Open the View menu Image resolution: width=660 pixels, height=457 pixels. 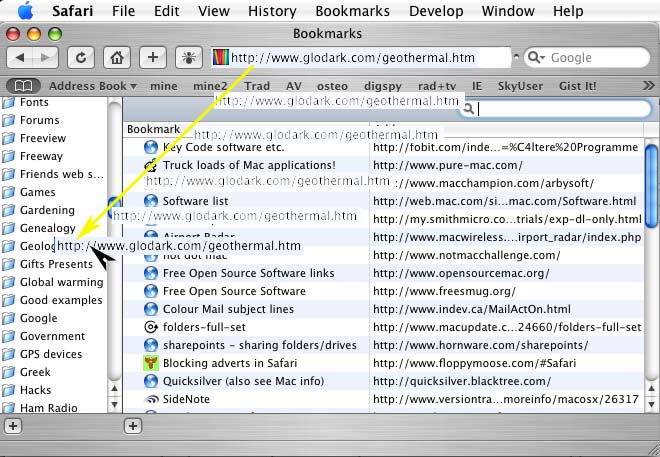(213, 11)
